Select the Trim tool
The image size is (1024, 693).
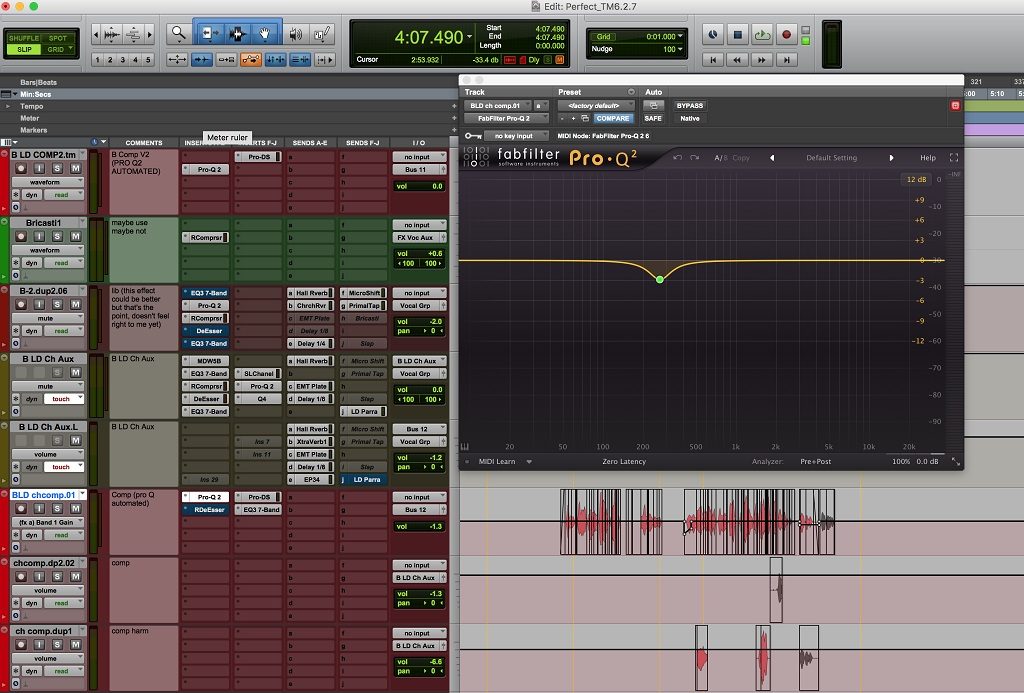click(x=210, y=33)
